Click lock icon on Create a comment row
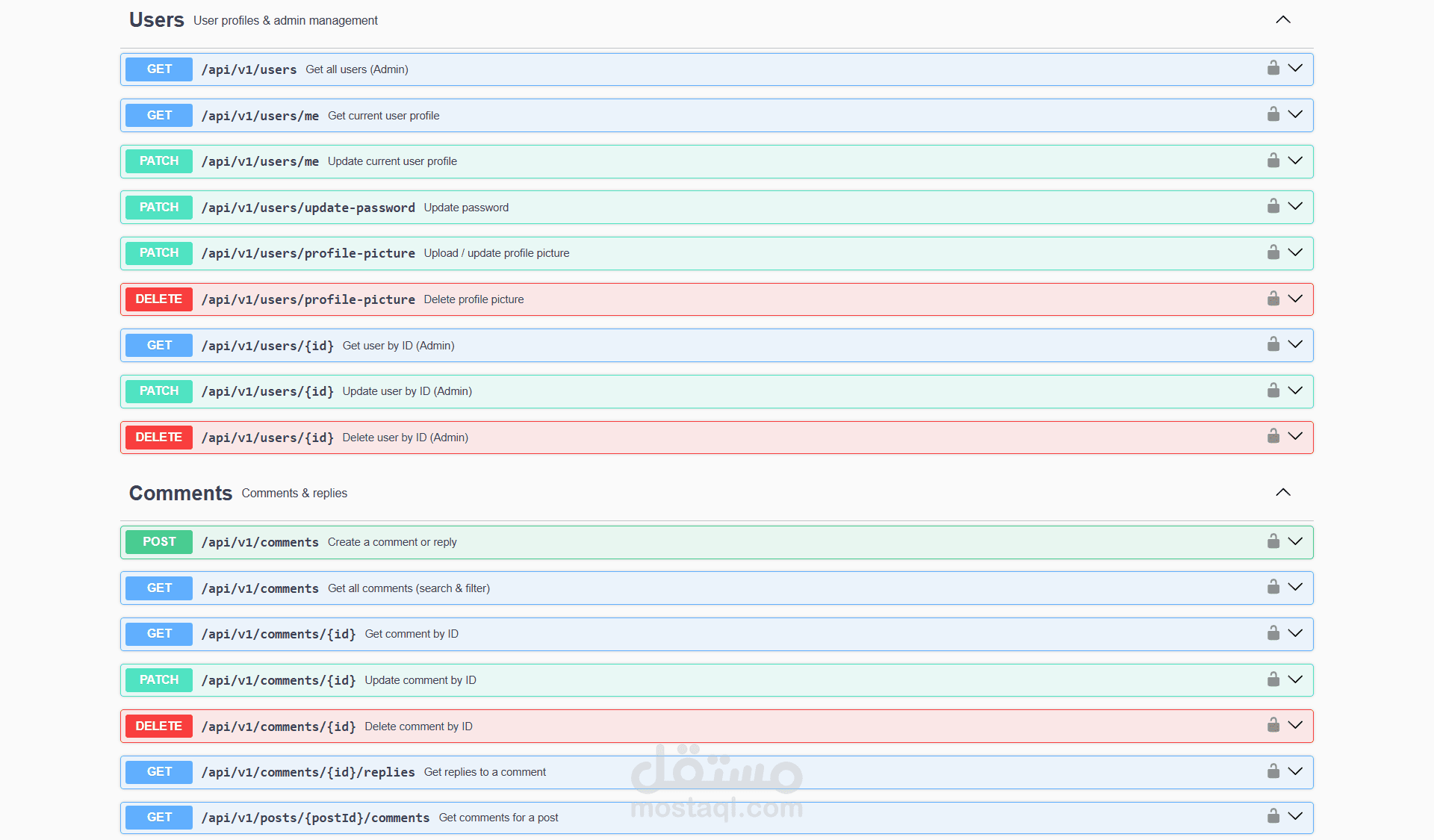This screenshot has height=840, width=1434. [x=1273, y=541]
